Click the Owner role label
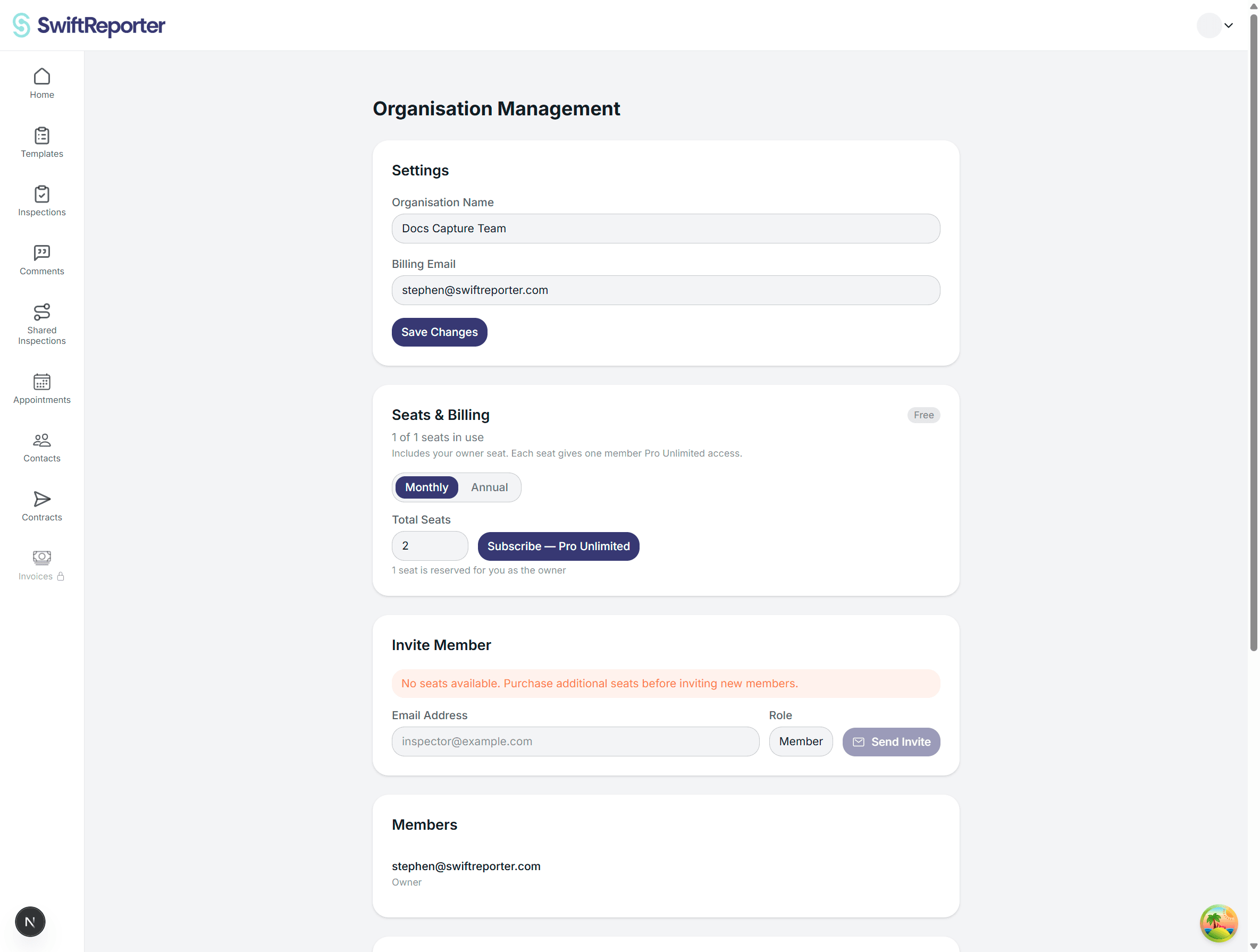The image size is (1260, 952). [x=406, y=882]
